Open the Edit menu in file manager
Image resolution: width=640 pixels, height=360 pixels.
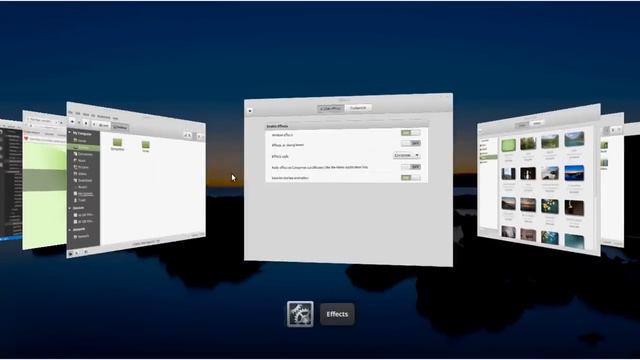pos(78,113)
